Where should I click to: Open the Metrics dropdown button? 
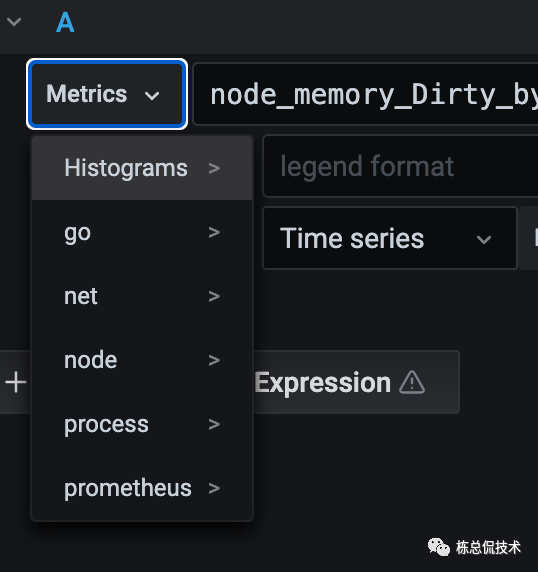tap(107, 94)
